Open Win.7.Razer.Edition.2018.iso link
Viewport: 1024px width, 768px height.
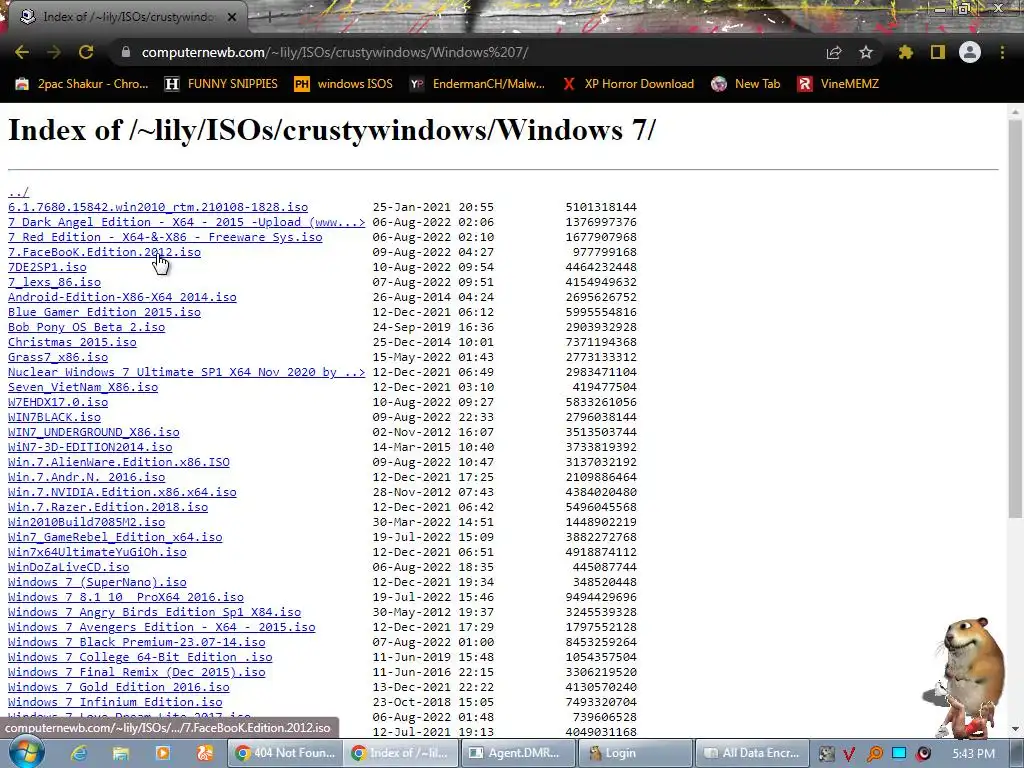tap(108, 507)
